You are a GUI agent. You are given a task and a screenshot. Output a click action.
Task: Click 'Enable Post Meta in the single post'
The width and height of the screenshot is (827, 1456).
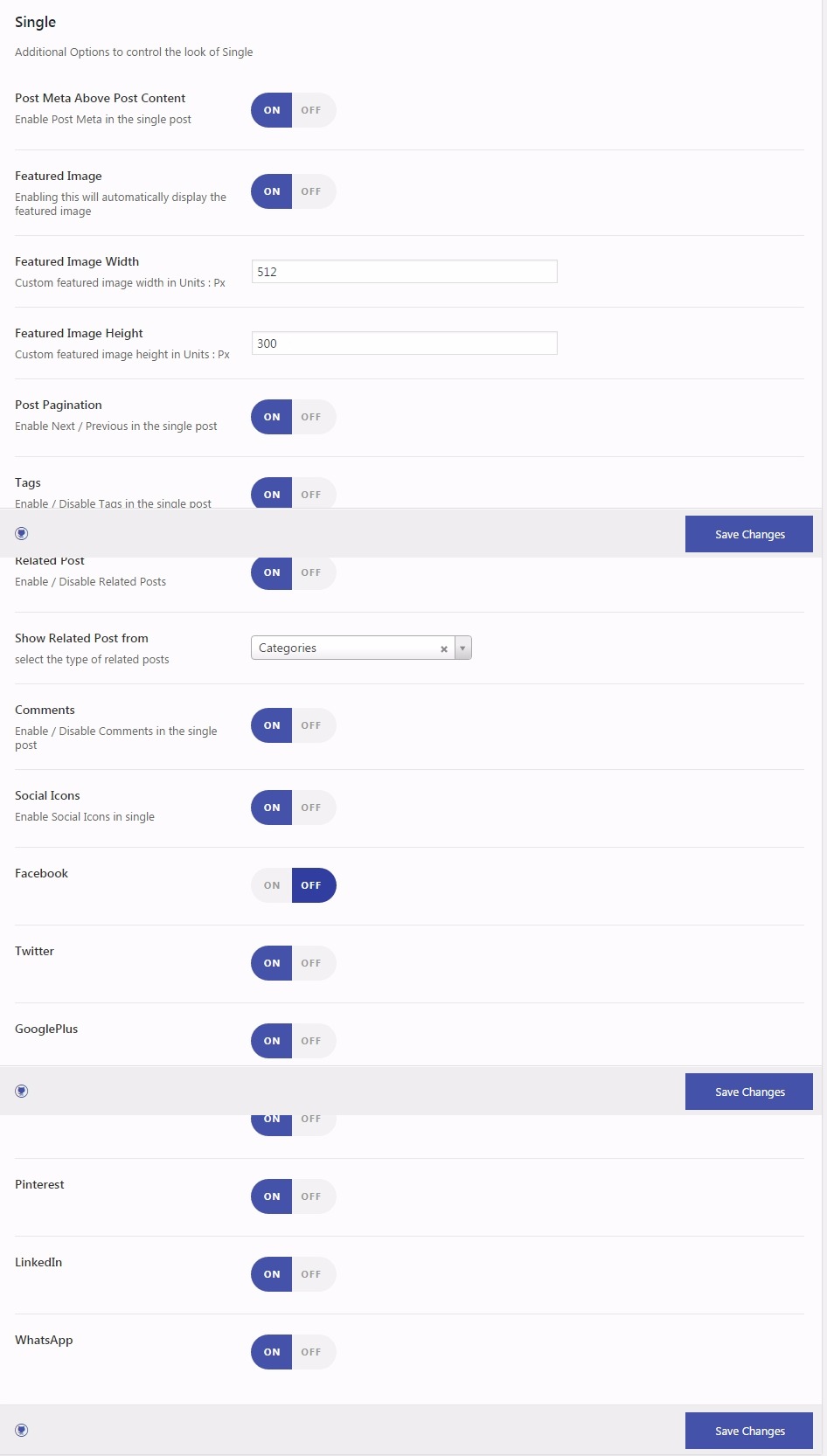coord(103,119)
